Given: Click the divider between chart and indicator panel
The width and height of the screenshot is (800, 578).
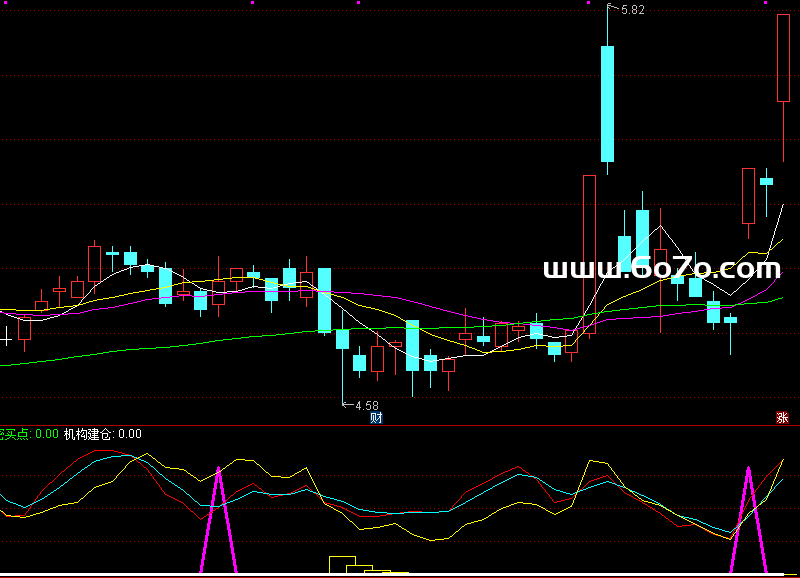Looking at the screenshot, I should pyautogui.click(x=400, y=424).
